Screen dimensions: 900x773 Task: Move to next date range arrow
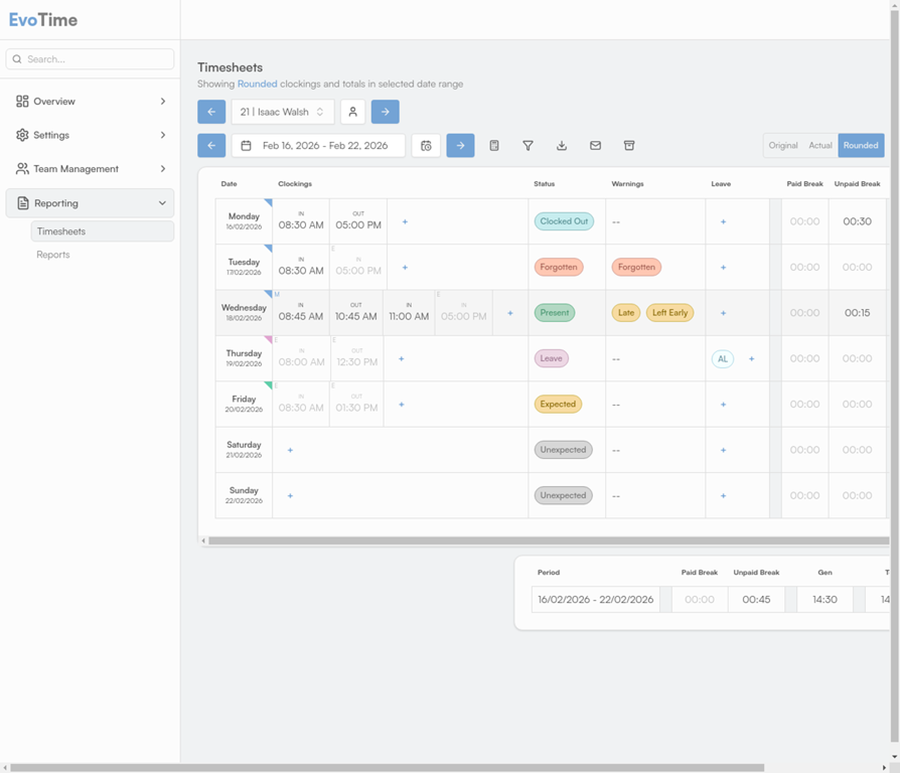coord(460,146)
